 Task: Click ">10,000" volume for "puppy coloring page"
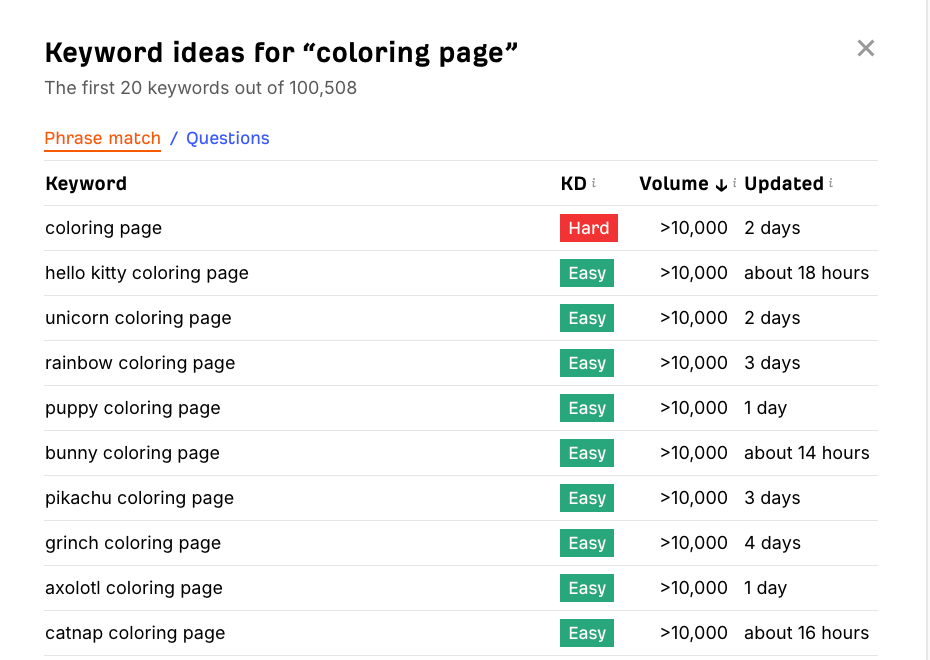point(693,407)
